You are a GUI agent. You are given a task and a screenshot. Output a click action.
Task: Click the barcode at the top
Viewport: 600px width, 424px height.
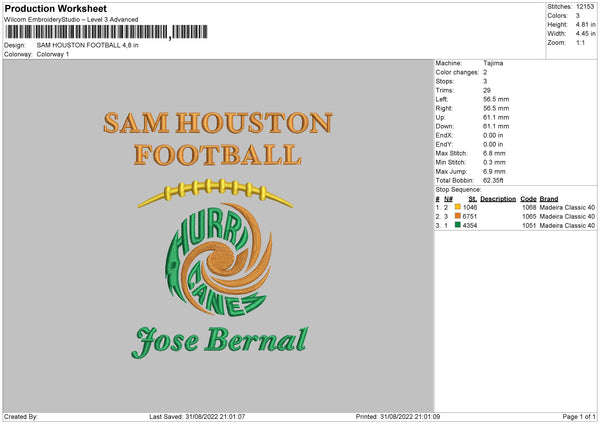coord(106,32)
